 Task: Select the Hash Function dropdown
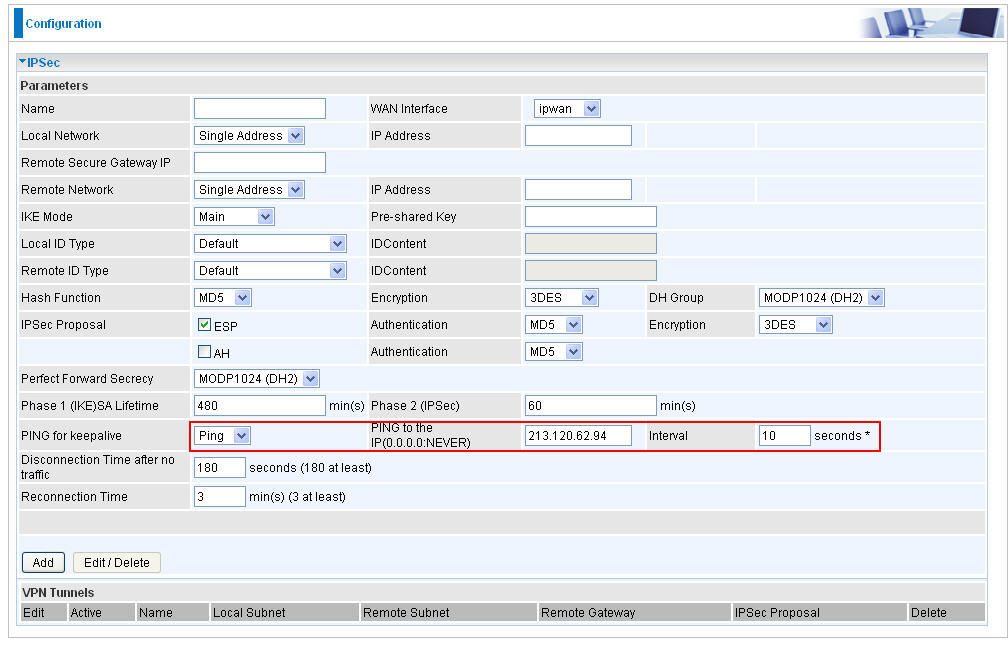[x=222, y=298]
